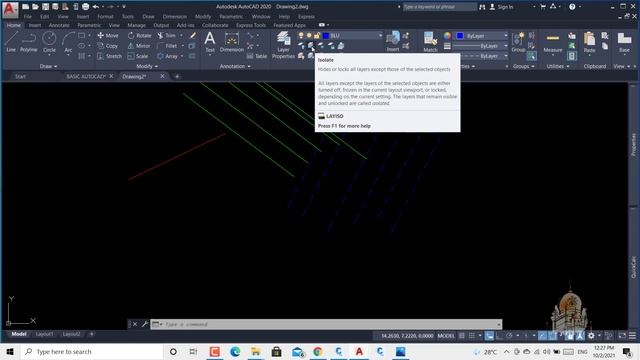Click the Group objects tool

[518, 42]
